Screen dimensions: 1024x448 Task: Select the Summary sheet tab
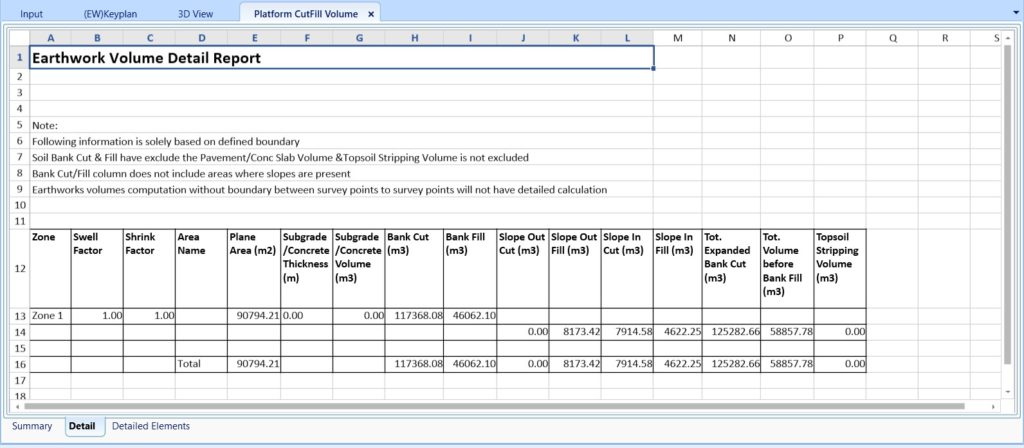(x=32, y=426)
